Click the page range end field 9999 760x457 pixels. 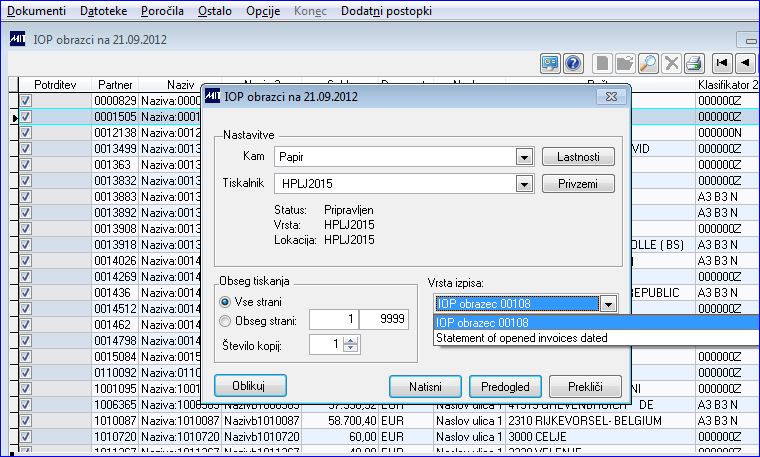click(x=384, y=319)
